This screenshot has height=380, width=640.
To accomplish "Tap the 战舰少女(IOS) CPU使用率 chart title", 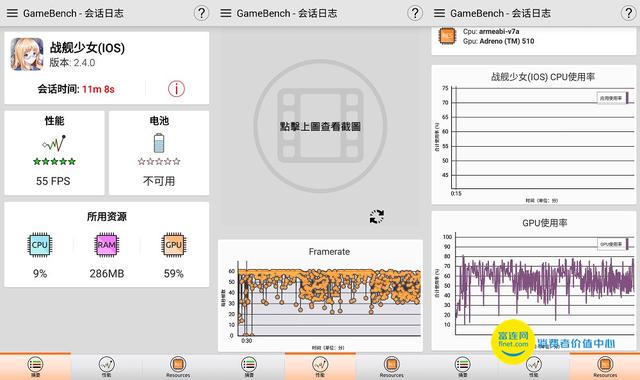I will pyautogui.click(x=543, y=77).
